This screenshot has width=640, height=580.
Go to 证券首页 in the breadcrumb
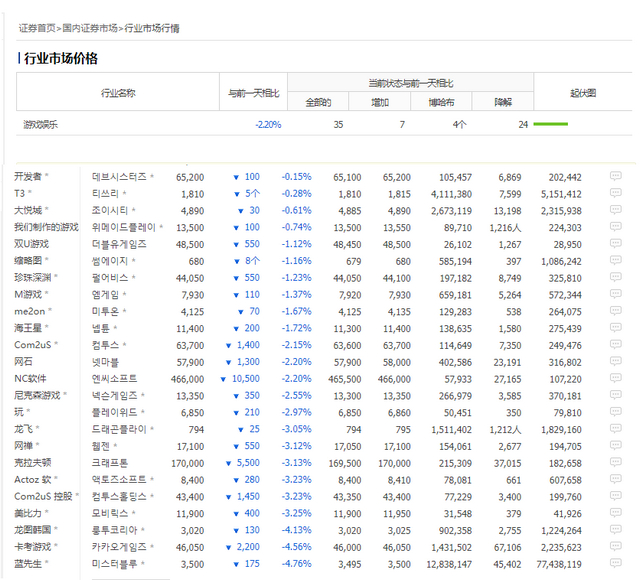[37, 28]
